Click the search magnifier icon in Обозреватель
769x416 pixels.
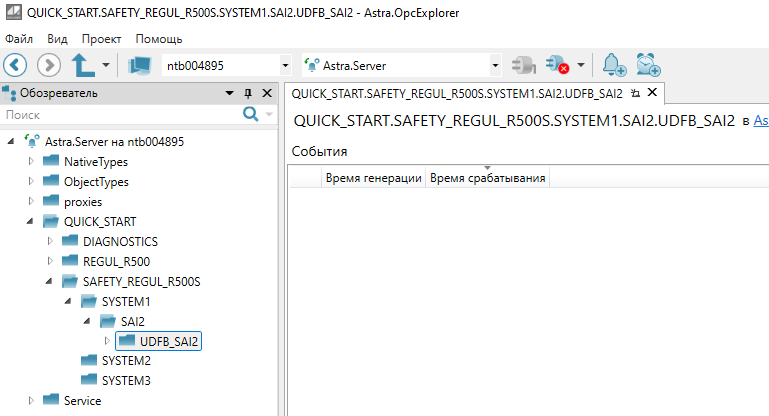tap(251, 115)
